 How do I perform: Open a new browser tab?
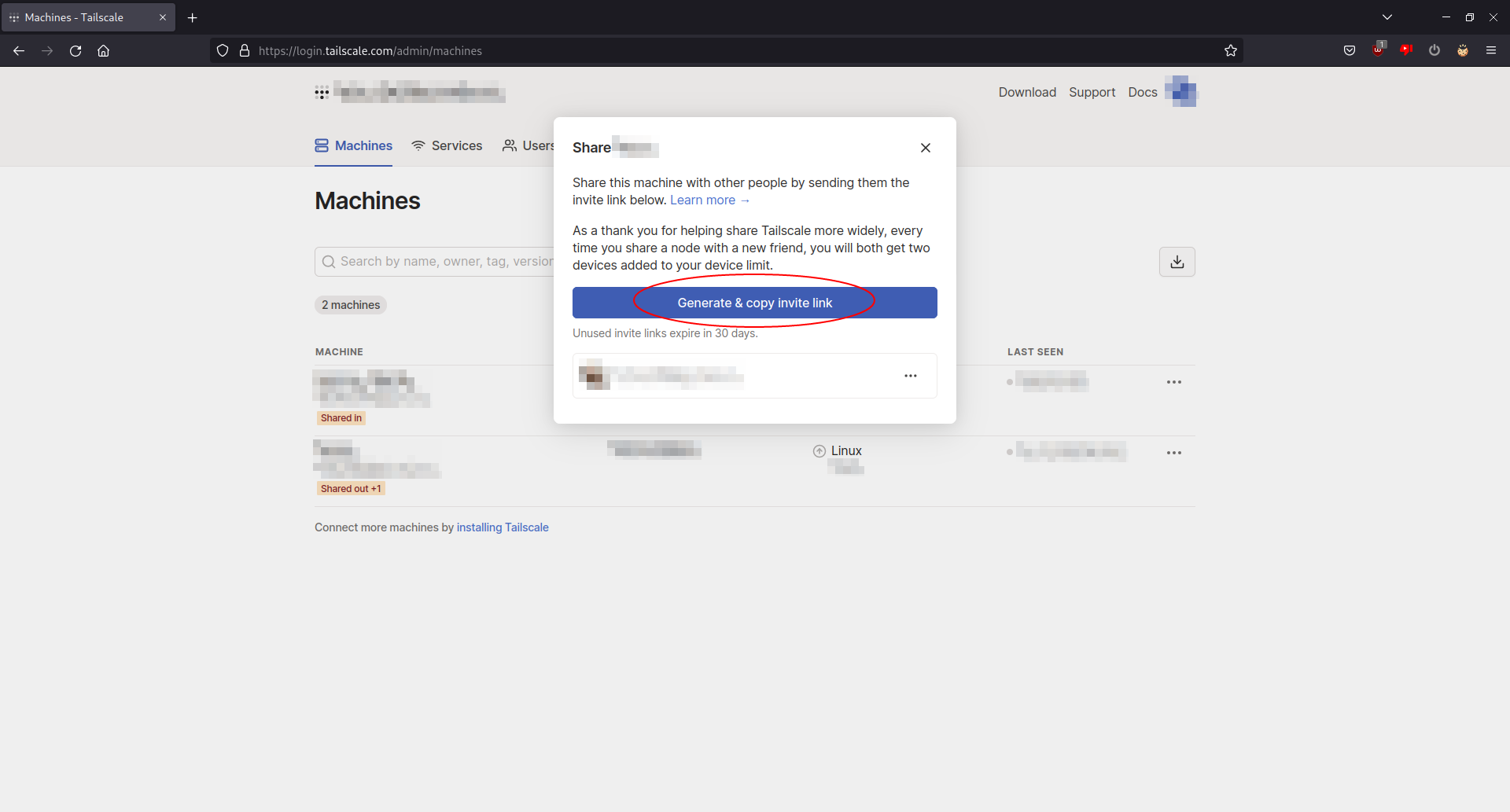coord(193,17)
